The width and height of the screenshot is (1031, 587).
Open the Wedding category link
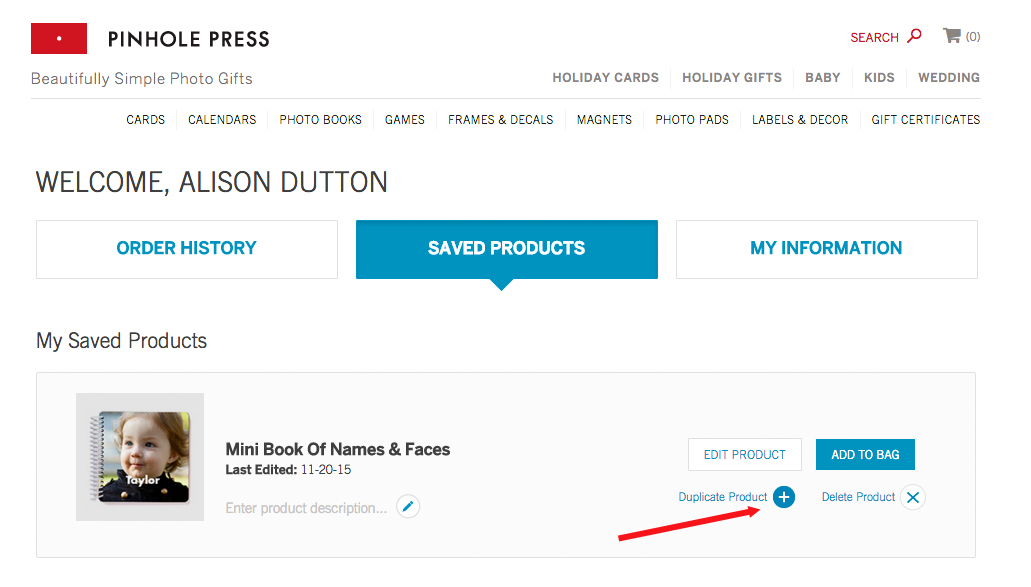948,78
